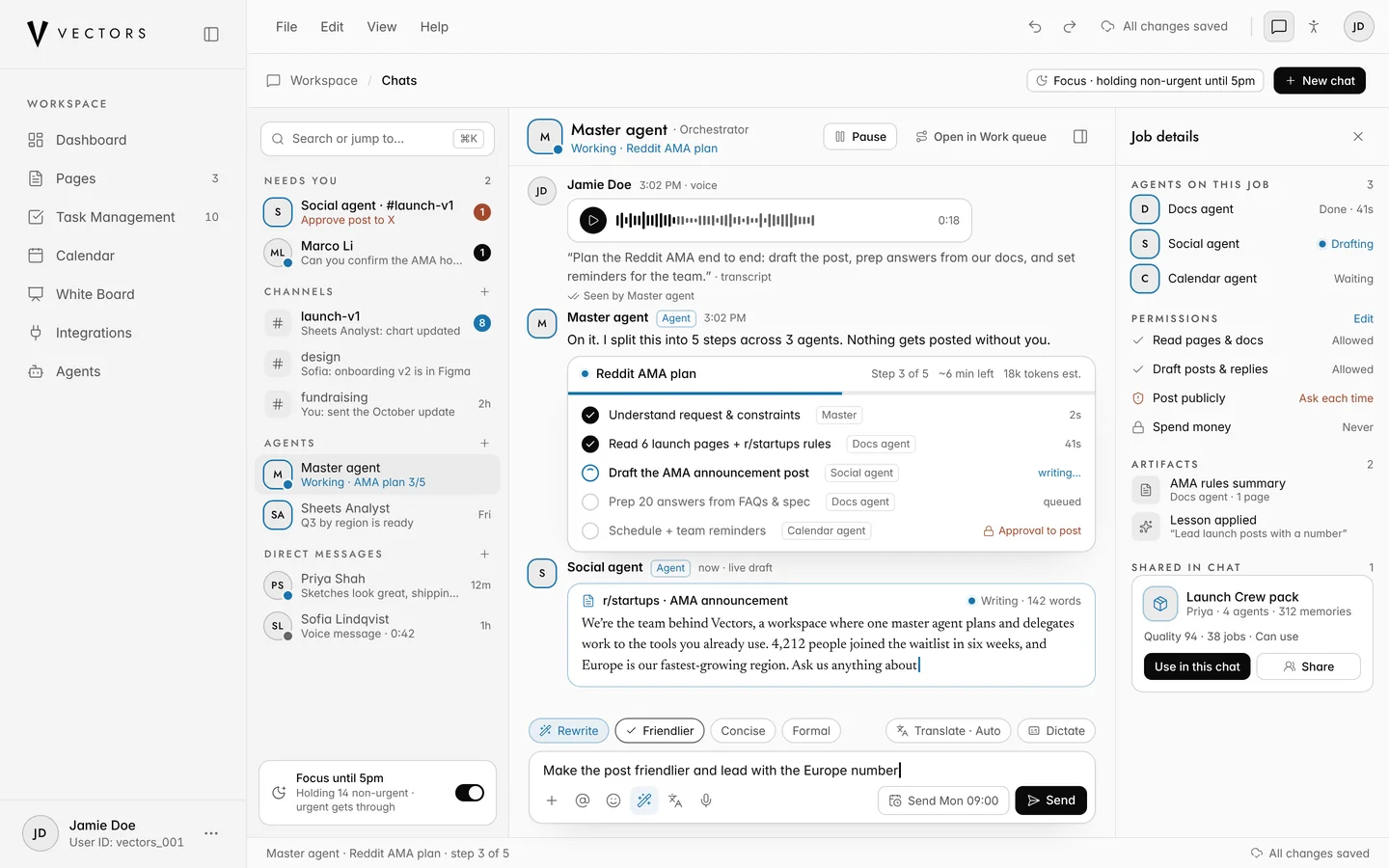Click Use in this chat button
Screen dimensions: 1389x868
click(x=1197, y=666)
